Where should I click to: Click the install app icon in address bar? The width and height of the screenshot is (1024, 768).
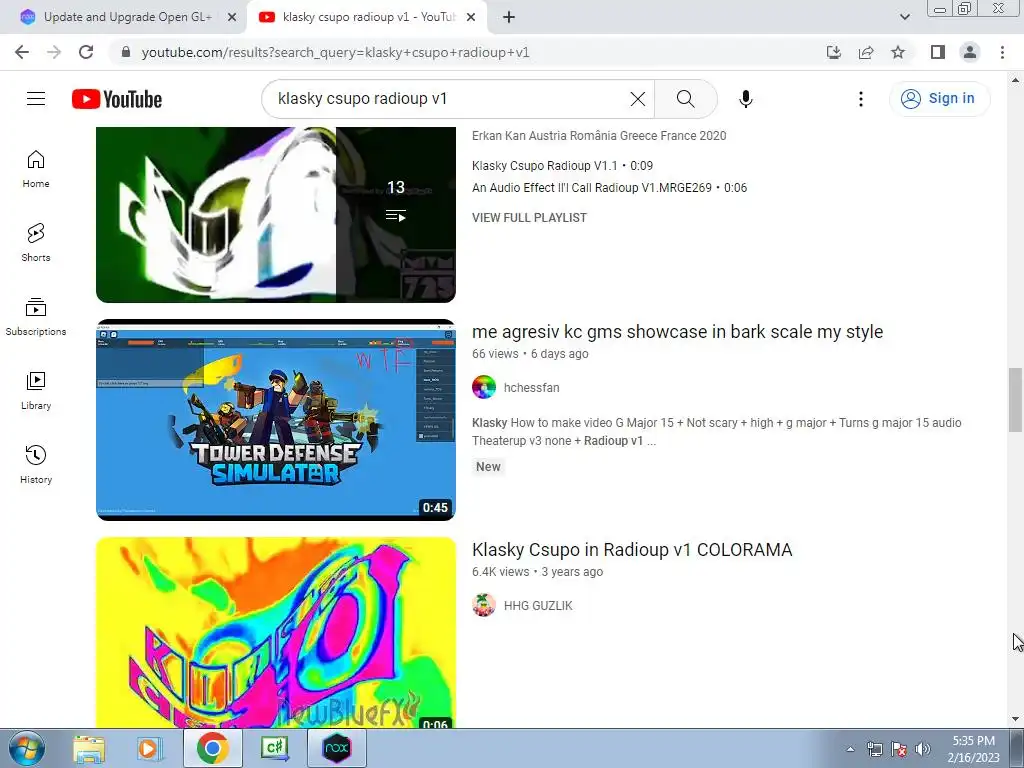click(834, 52)
